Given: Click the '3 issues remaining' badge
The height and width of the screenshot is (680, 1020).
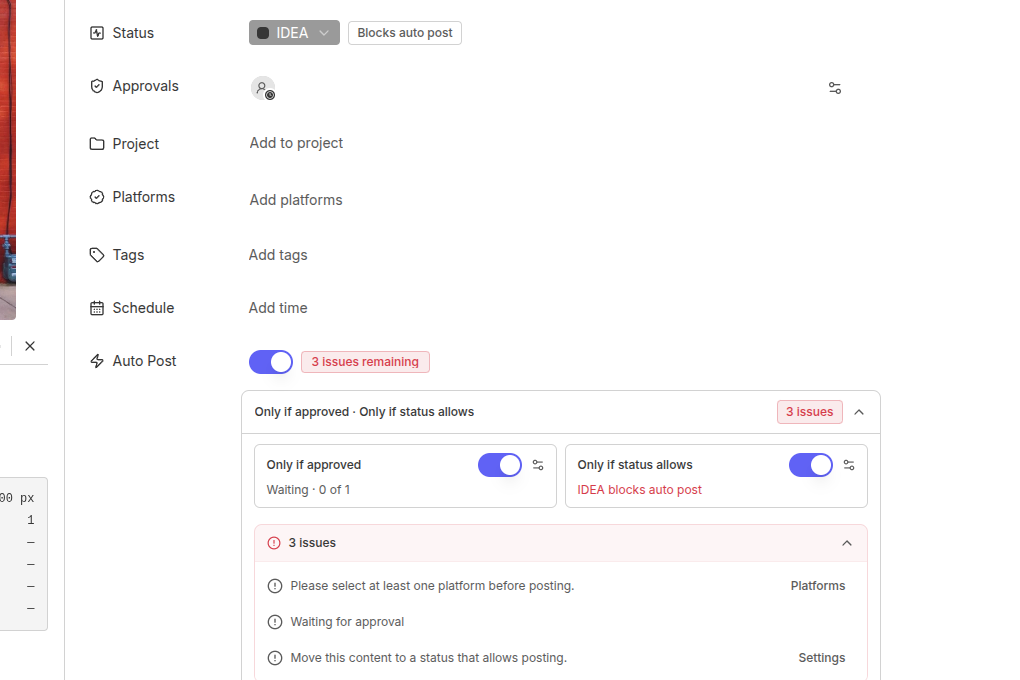Looking at the screenshot, I should 365,362.
